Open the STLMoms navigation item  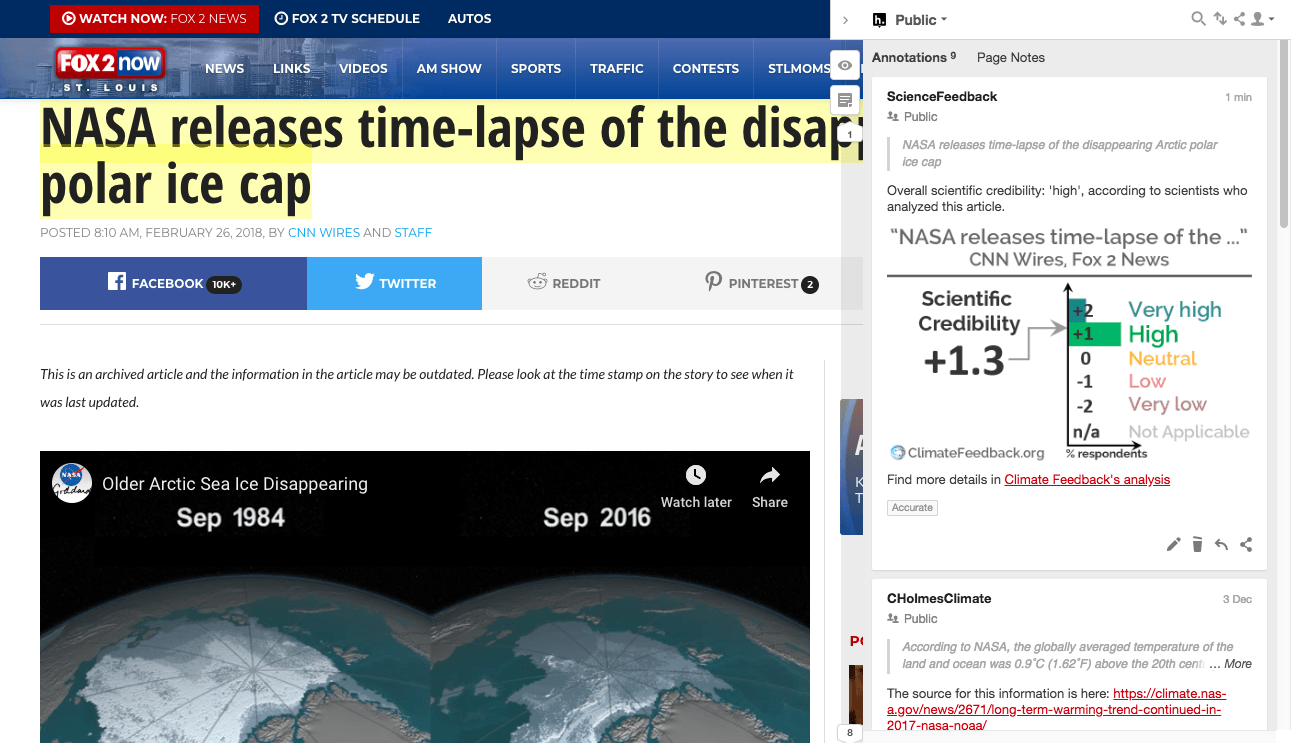[x=799, y=69]
